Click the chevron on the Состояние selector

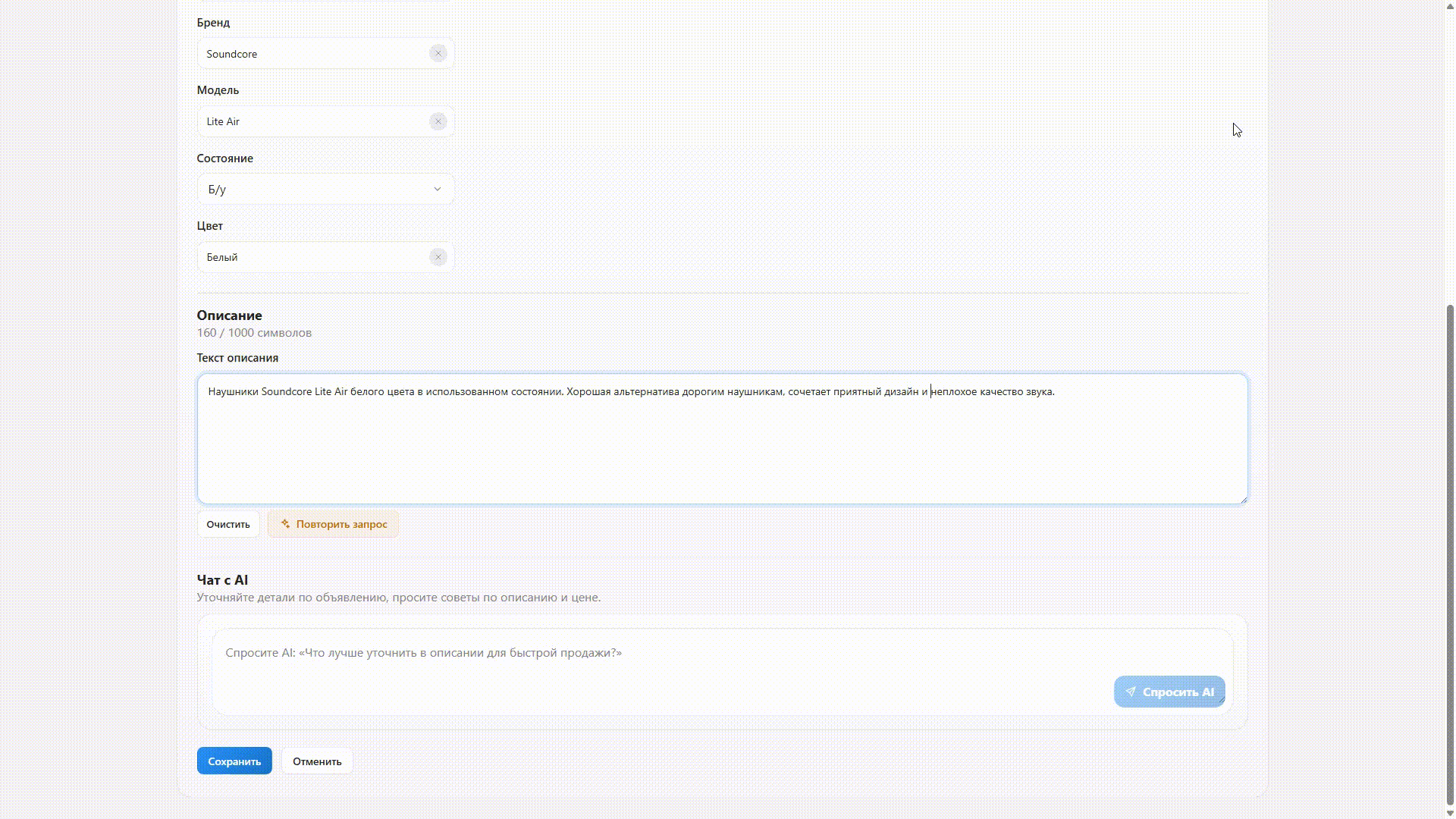coord(438,189)
